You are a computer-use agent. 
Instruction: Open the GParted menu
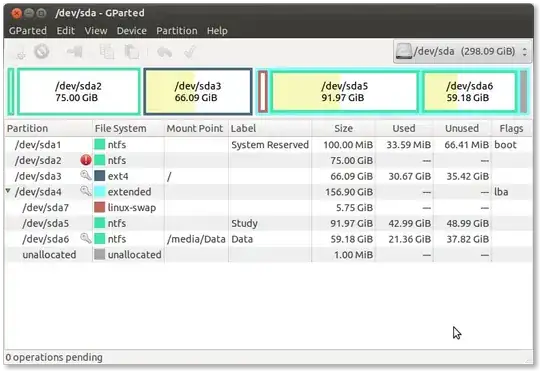28,31
